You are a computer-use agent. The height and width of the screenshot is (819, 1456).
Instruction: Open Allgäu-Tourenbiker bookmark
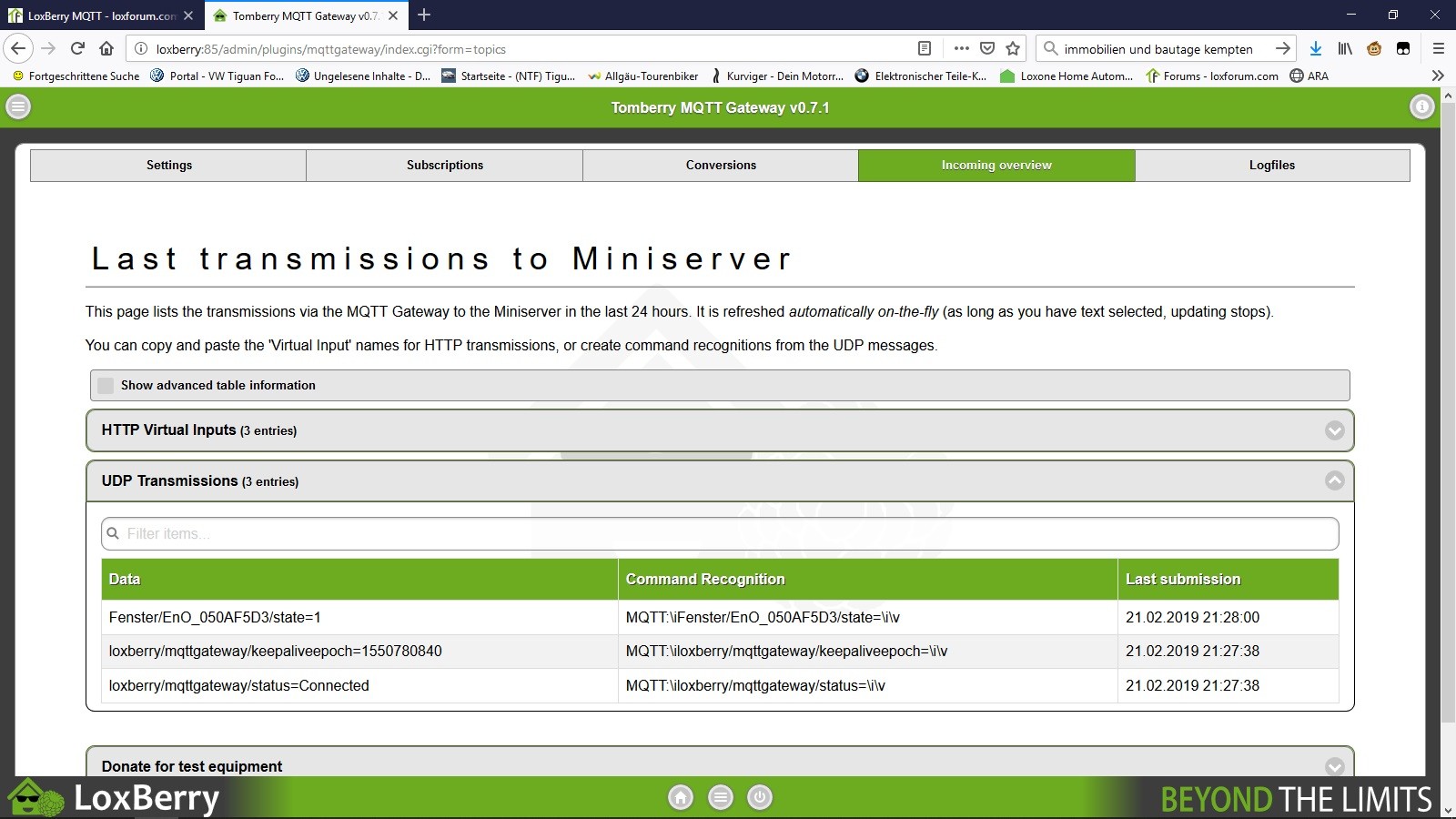[x=643, y=76]
